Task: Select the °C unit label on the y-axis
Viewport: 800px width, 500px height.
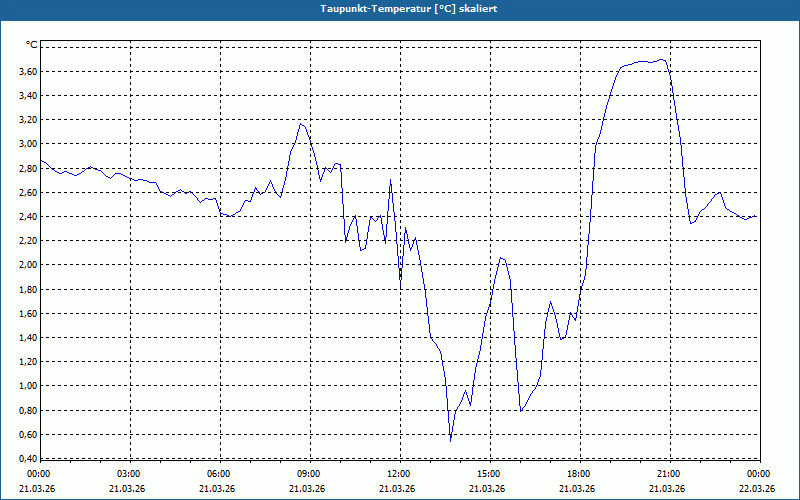Action: pyautogui.click(x=31, y=45)
